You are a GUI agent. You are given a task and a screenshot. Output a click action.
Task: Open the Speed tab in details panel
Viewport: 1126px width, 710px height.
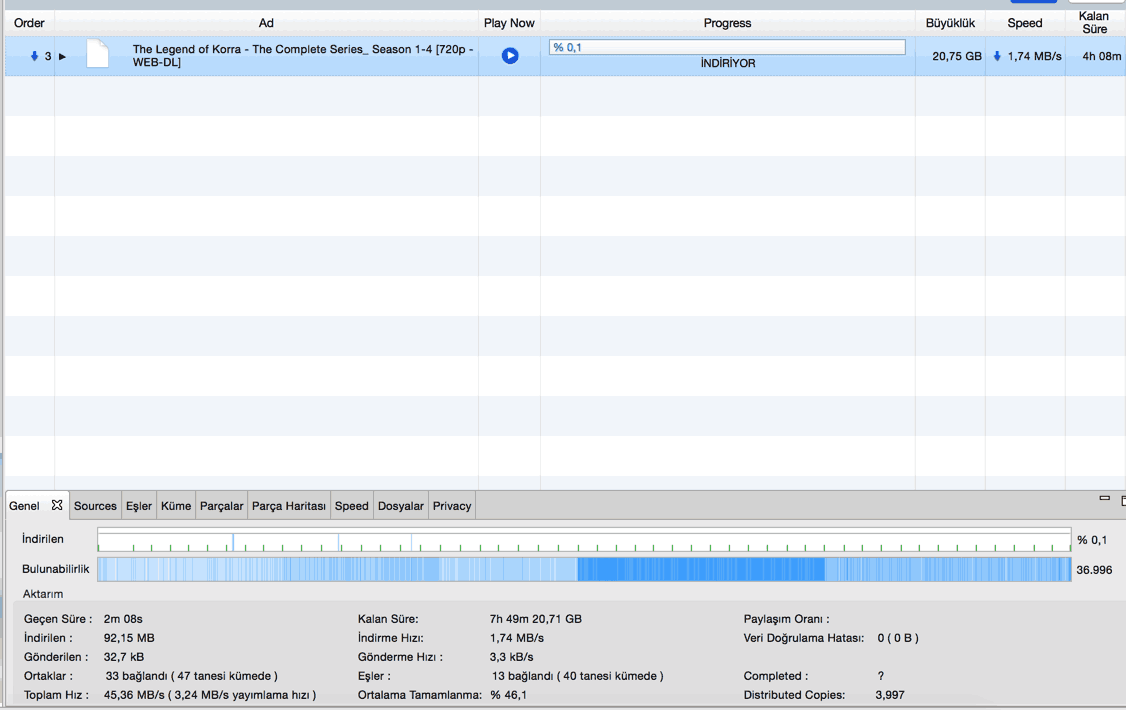coord(352,506)
